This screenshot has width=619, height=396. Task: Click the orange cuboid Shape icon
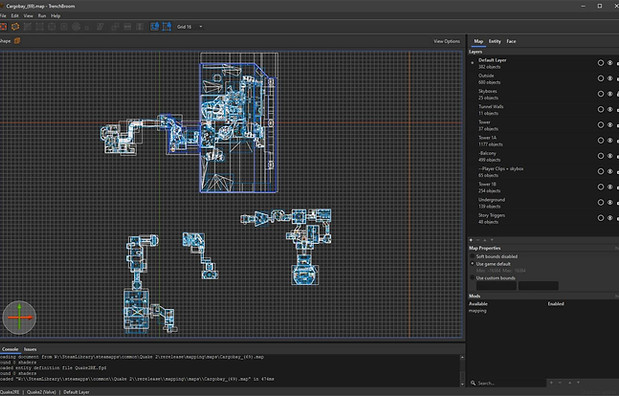tap(17, 41)
